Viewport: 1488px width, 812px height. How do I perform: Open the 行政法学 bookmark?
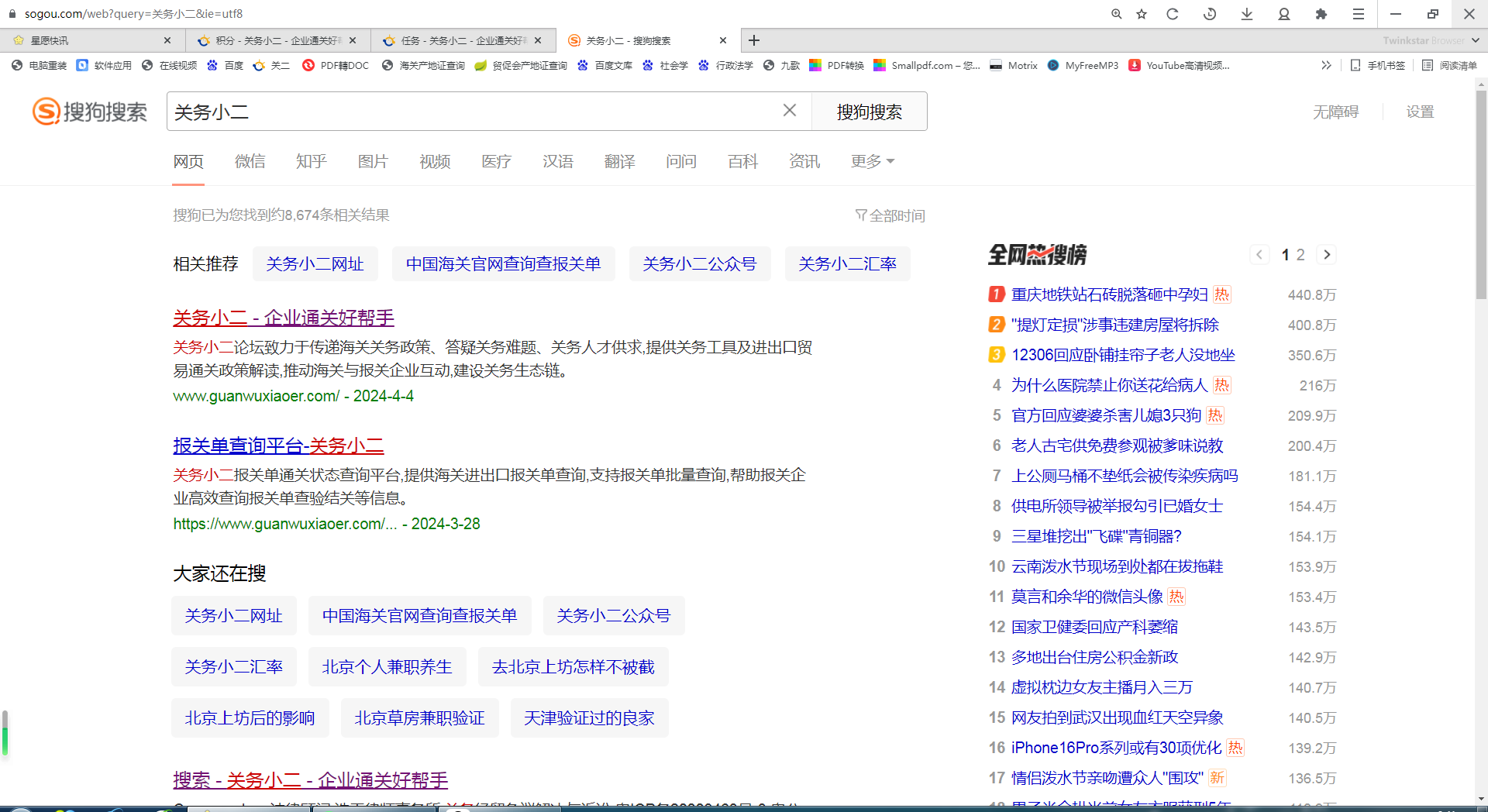coord(726,66)
